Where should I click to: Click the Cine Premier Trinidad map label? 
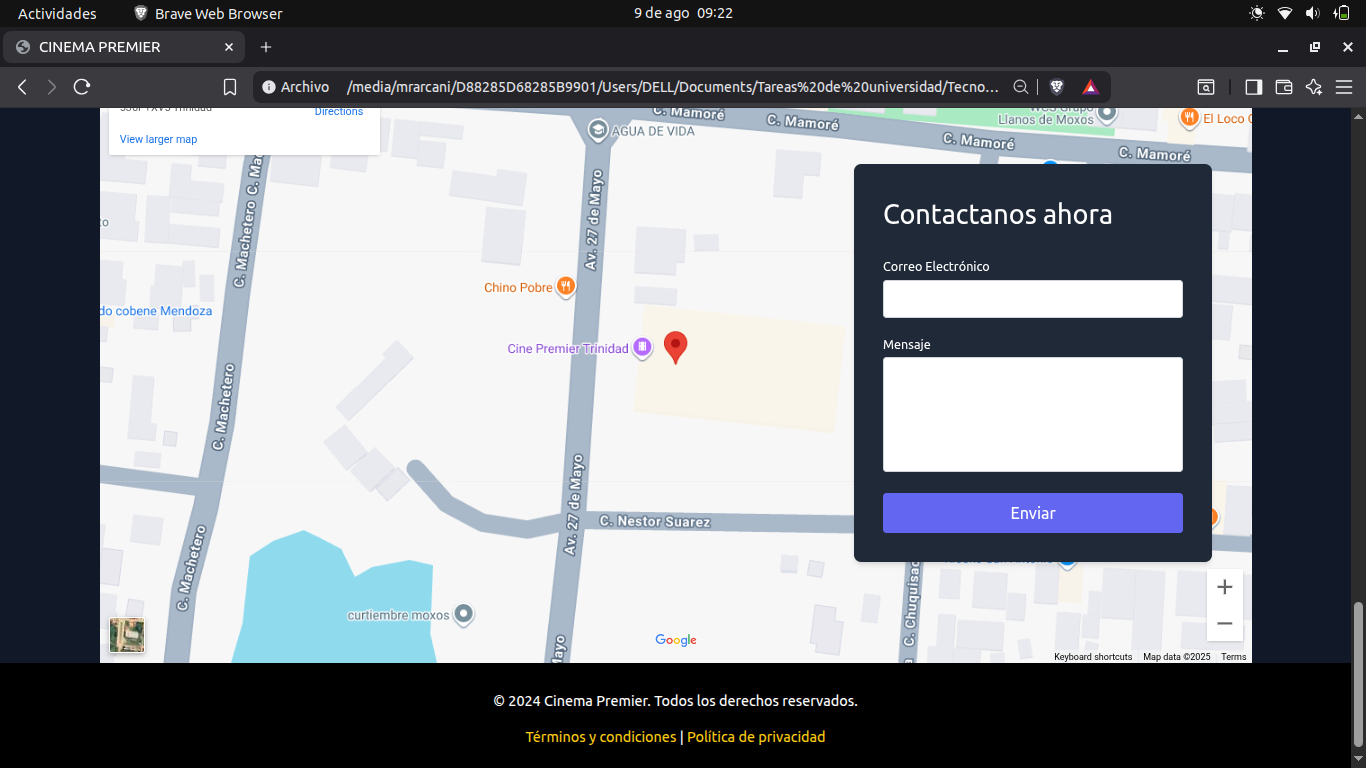pos(568,348)
